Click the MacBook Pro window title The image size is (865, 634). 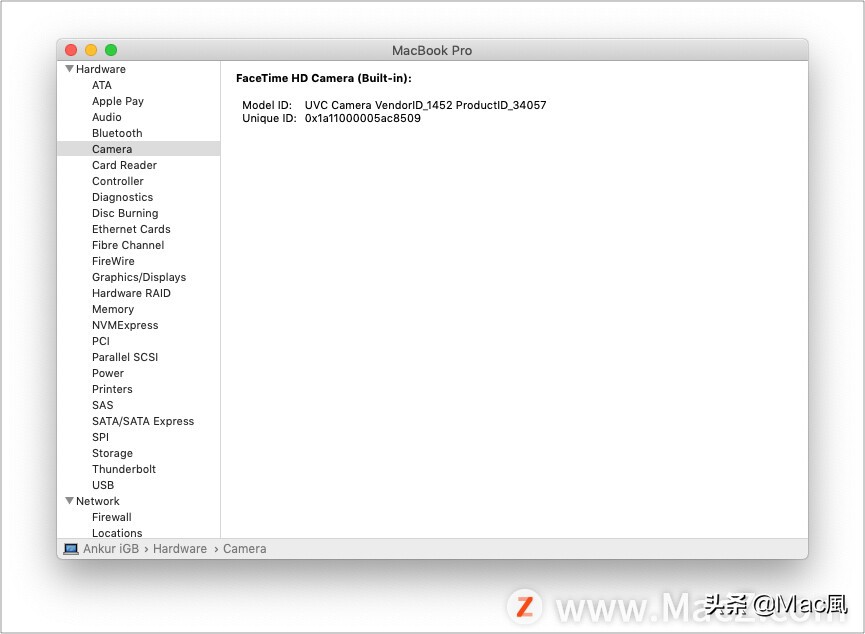point(432,50)
